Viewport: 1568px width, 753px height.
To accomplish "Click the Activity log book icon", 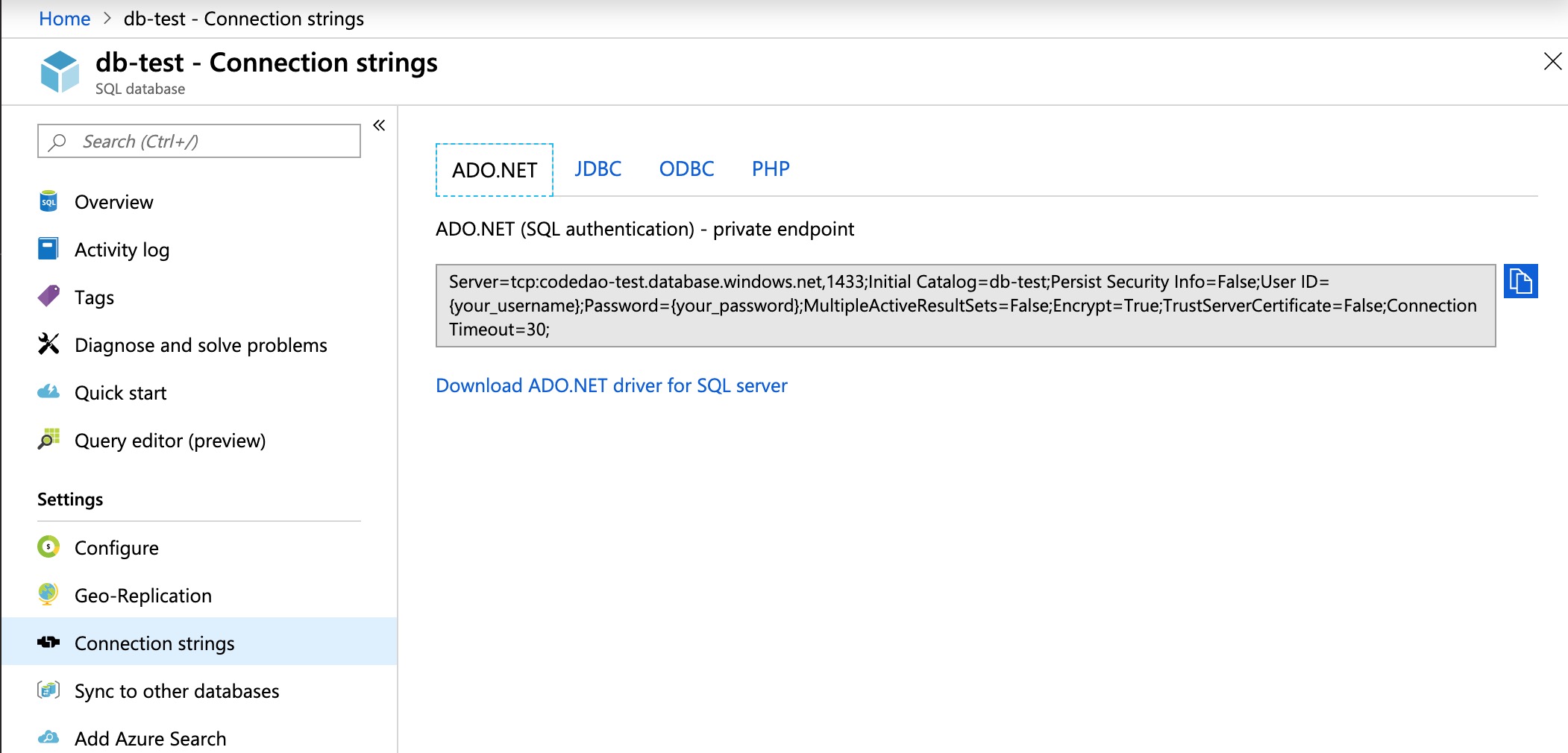I will click(x=48, y=249).
